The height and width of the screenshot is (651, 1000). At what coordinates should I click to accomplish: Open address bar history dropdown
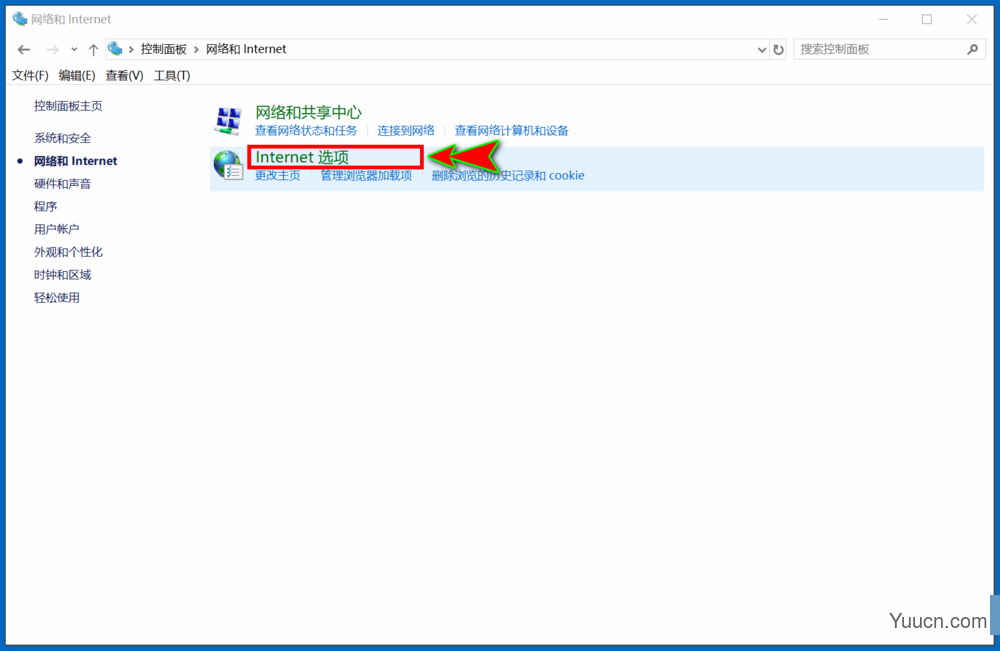click(761, 50)
